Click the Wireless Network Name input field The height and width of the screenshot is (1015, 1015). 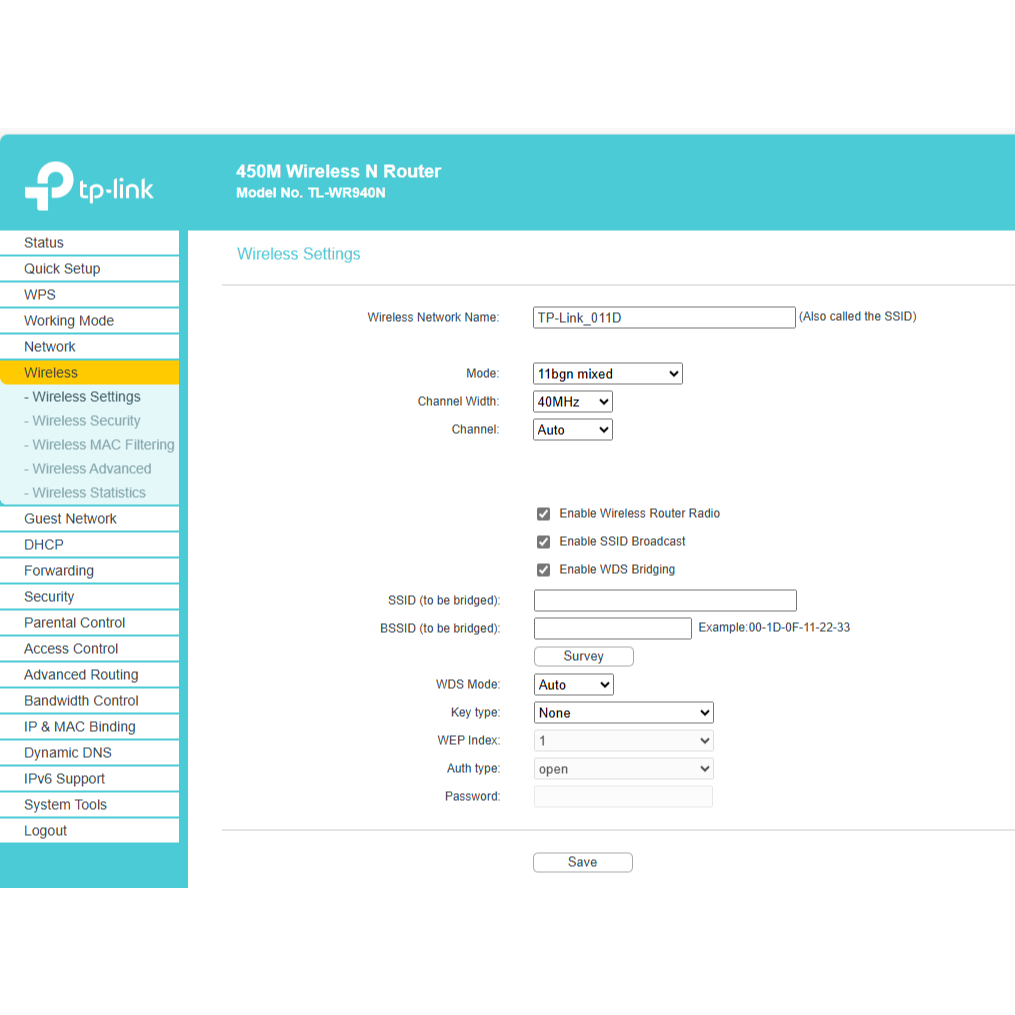pyautogui.click(x=664, y=318)
